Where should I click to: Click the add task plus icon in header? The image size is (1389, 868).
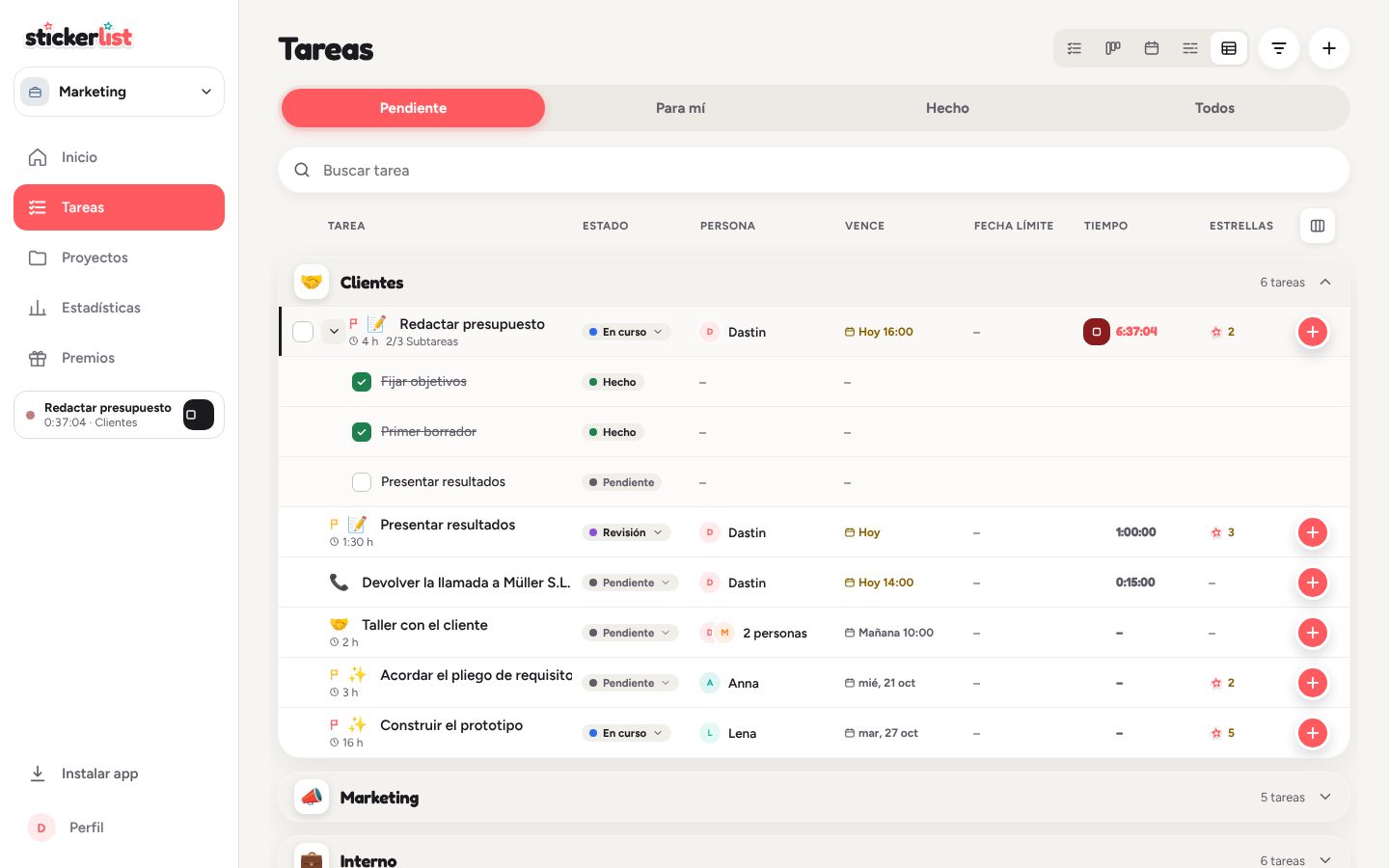click(x=1329, y=48)
